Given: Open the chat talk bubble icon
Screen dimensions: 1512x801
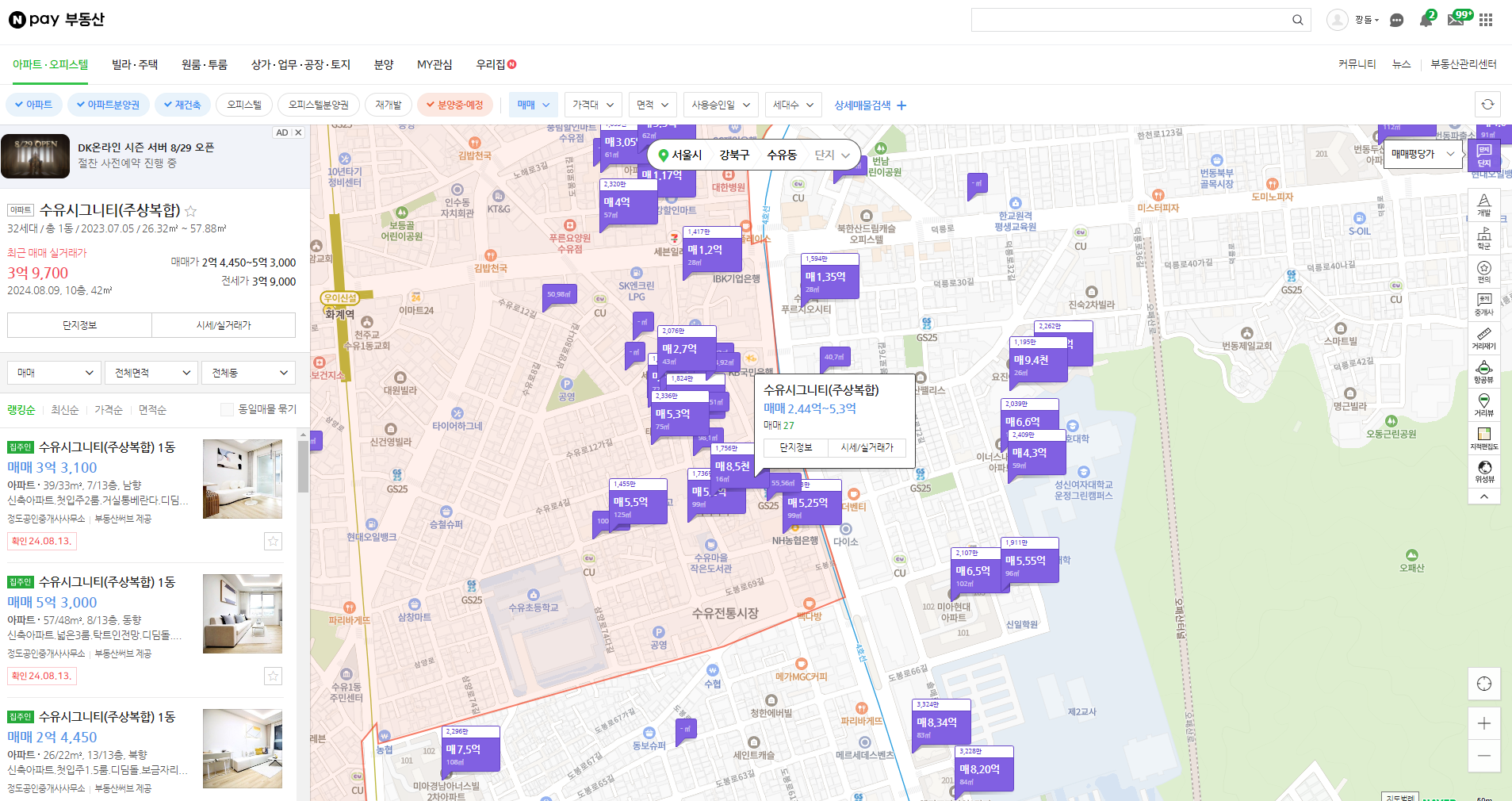Looking at the screenshot, I should coord(1397,20).
